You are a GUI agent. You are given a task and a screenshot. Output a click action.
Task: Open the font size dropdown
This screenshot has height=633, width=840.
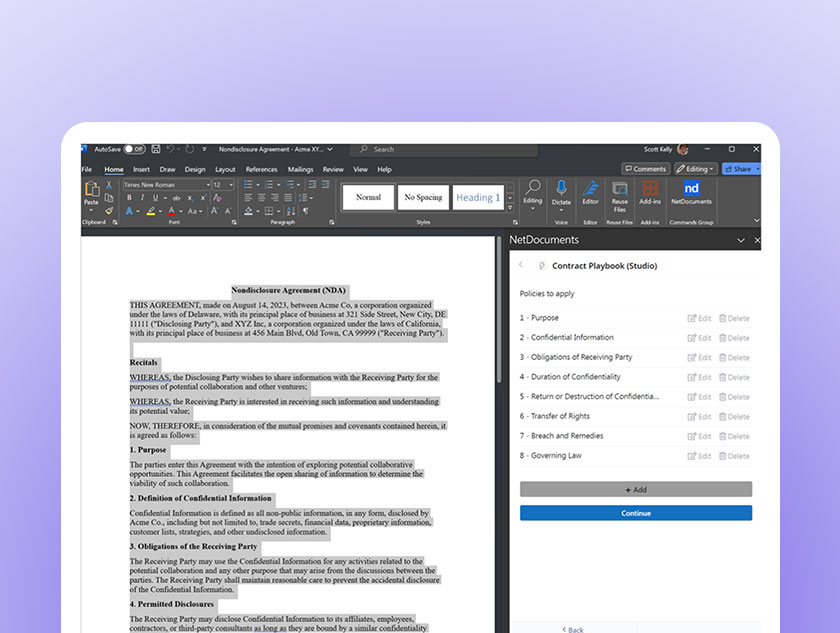point(231,185)
